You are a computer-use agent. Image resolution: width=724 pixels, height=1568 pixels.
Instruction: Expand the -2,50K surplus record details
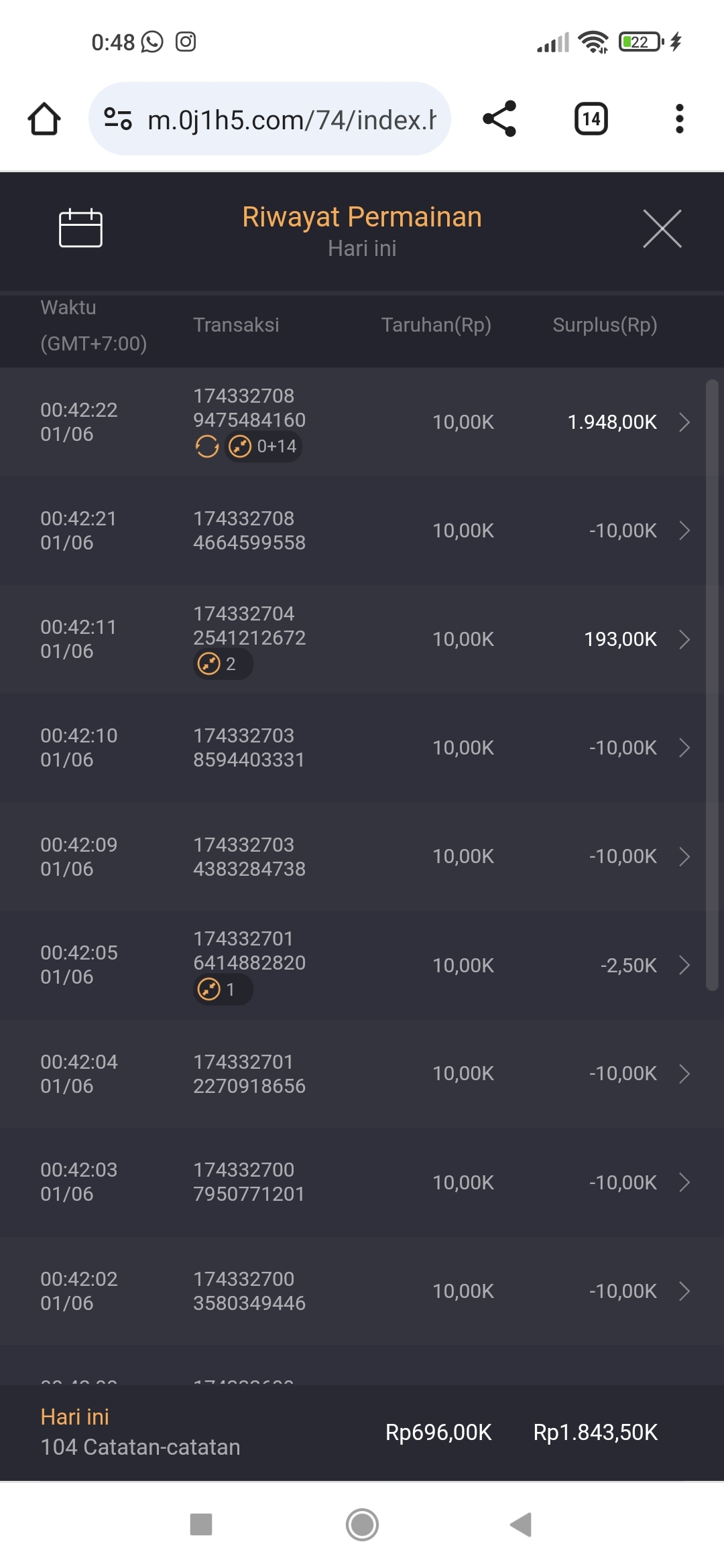[684, 965]
